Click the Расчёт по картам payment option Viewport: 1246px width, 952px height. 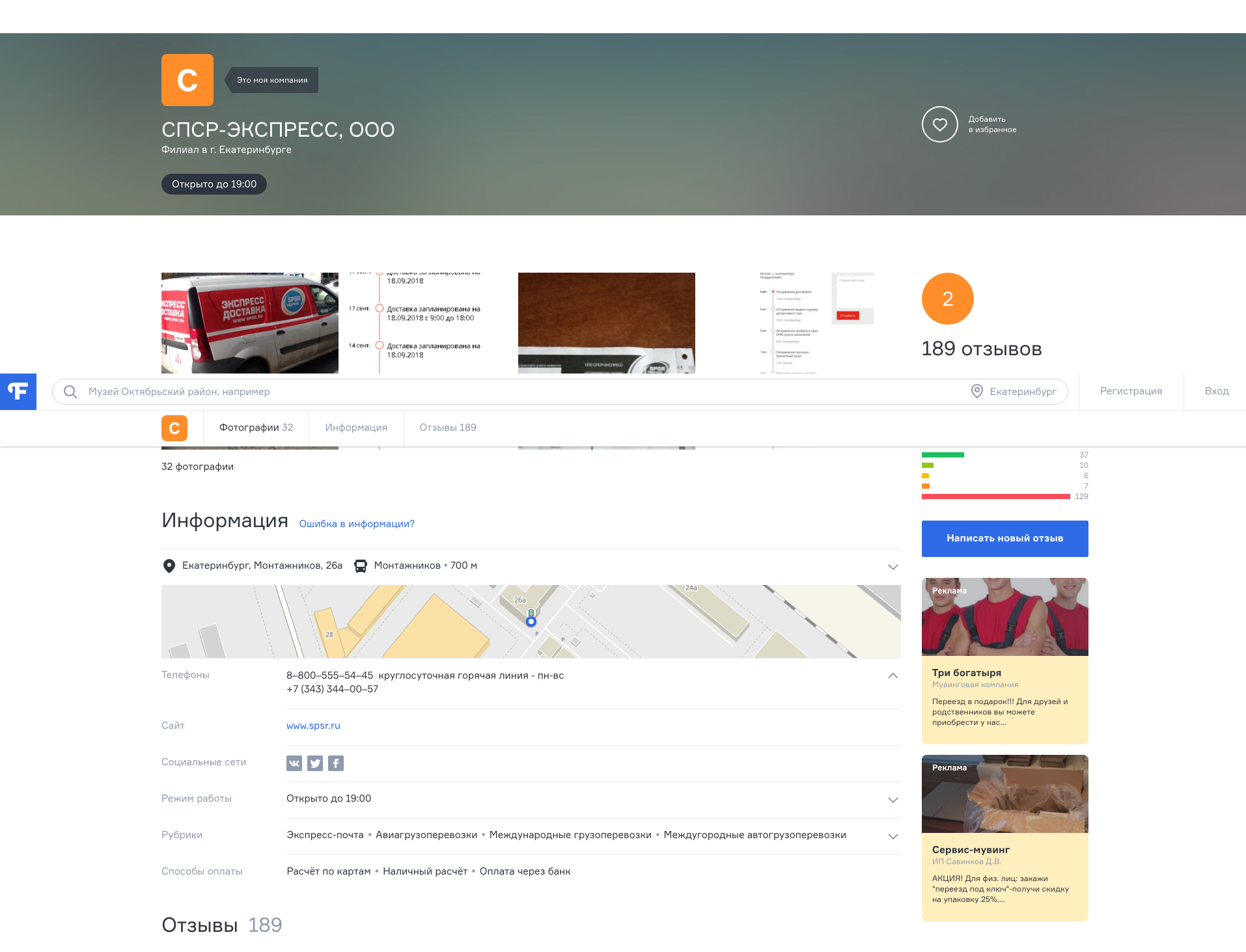pyautogui.click(x=328, y=871)
